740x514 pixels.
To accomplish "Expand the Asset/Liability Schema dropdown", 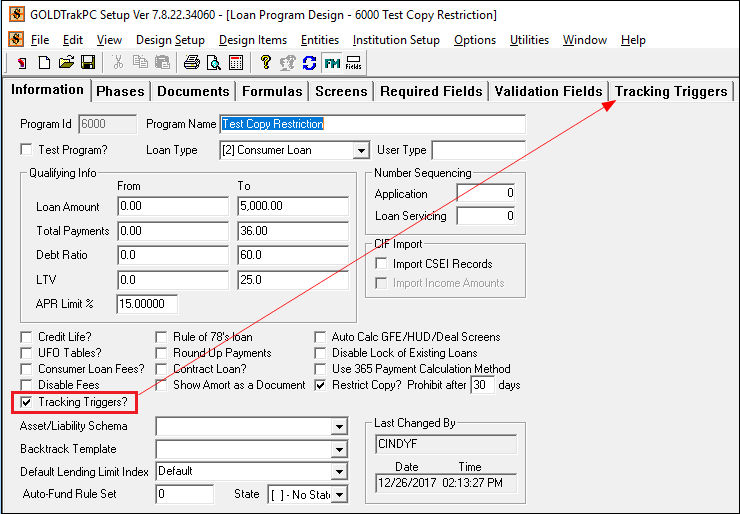I will (x=339, y=427).
